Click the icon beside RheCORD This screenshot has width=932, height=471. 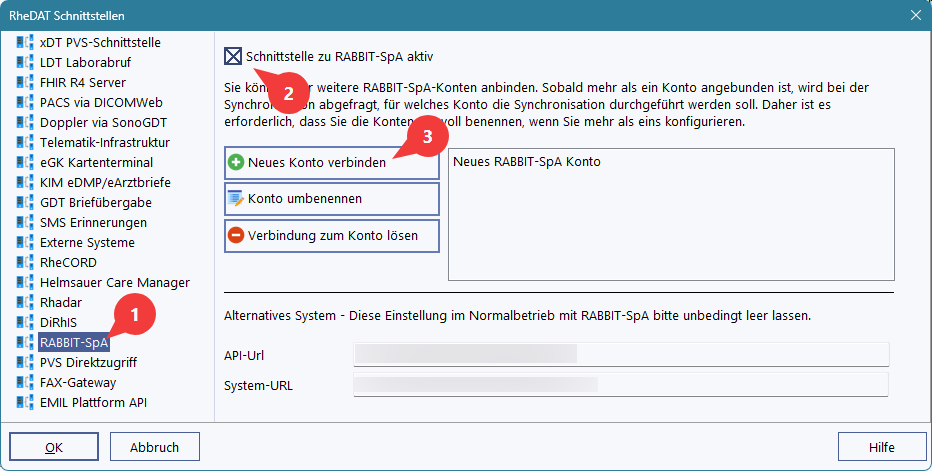tap(25, 262)
